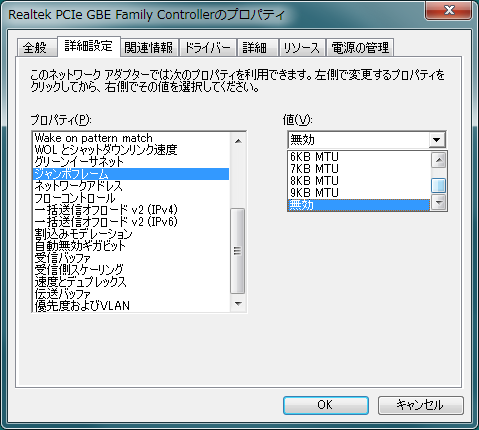This screenshot has height=430, width=479.
Task: Switch to the ドライバー tab
Action: (207, 48)
